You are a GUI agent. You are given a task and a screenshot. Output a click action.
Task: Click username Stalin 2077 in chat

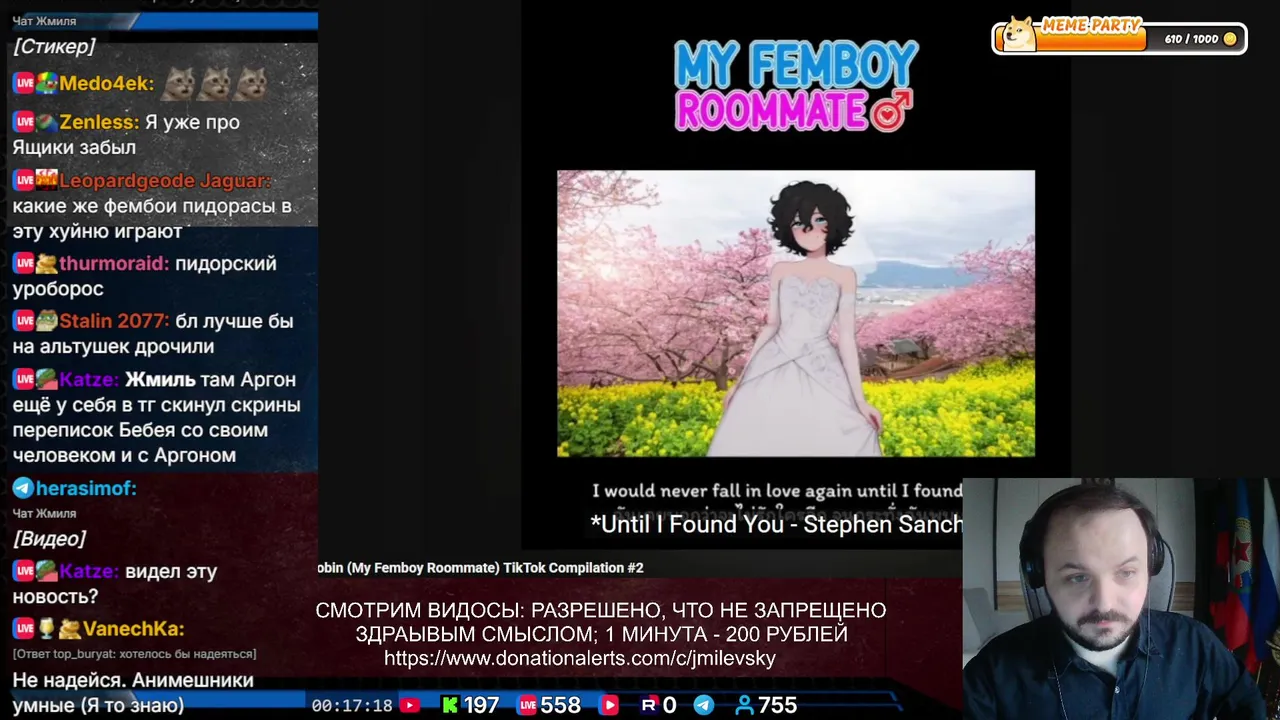[x=114, y=321]
